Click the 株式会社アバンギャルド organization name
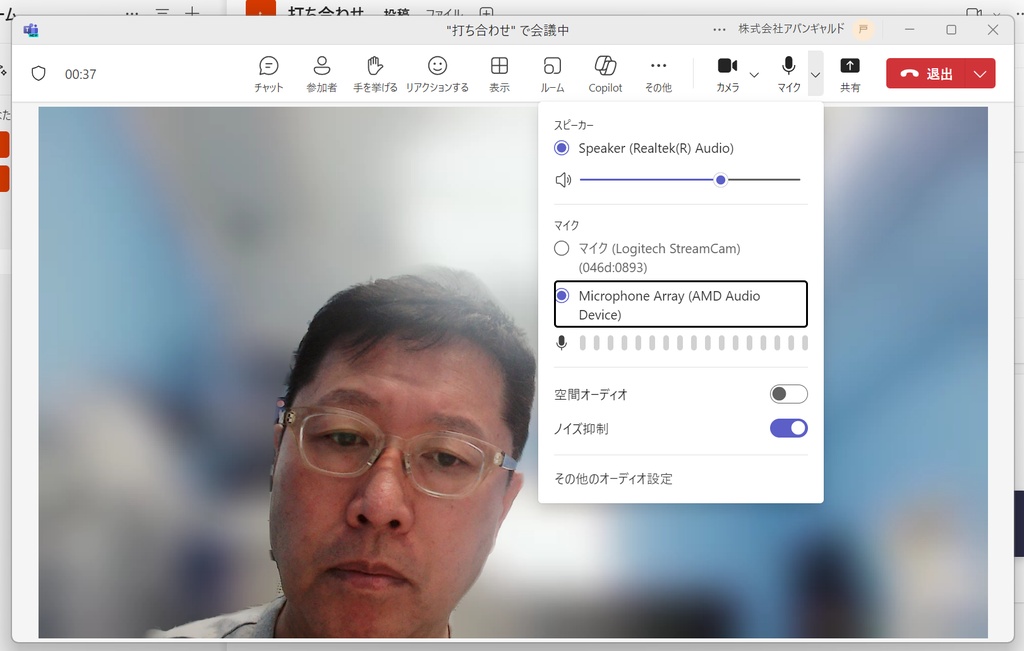 tap(791, 29)
